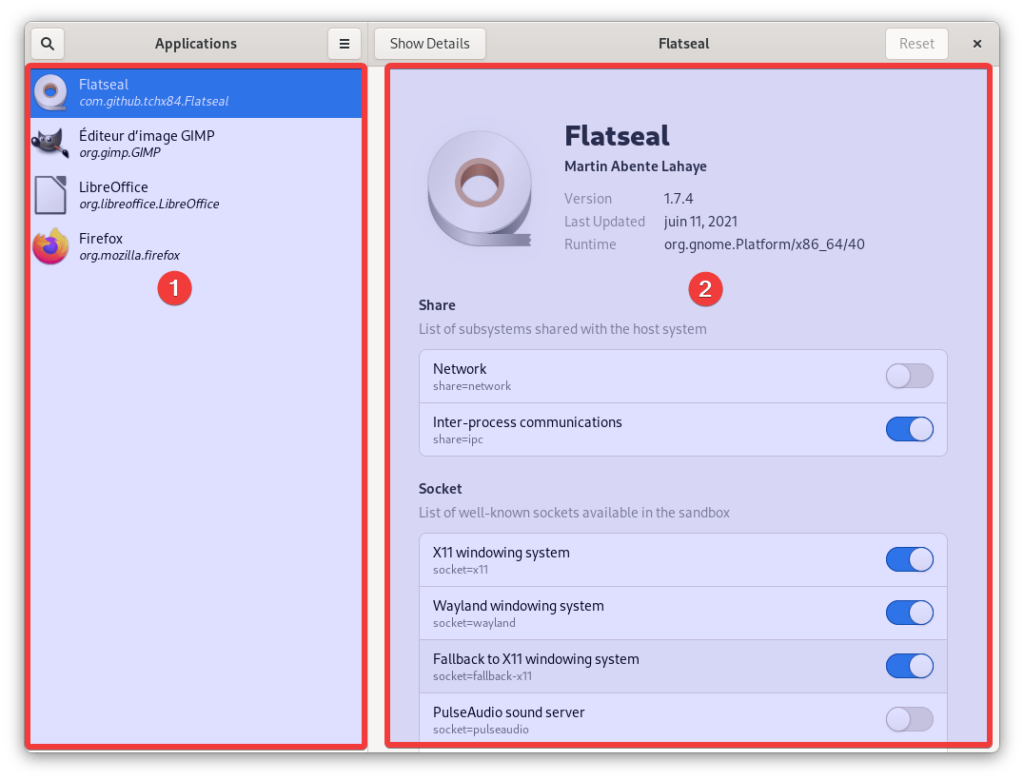Select Éditeur d'image GIMP entry
1024x780 pixels.
coord(196,144)
